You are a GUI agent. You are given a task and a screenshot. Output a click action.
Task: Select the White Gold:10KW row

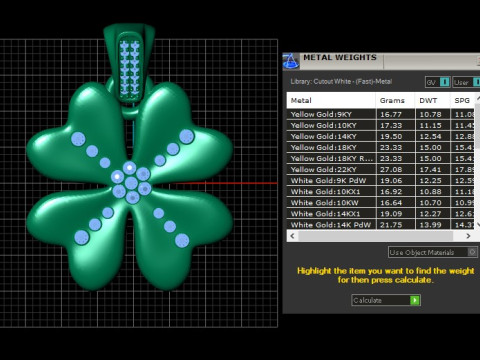[381, 202]
